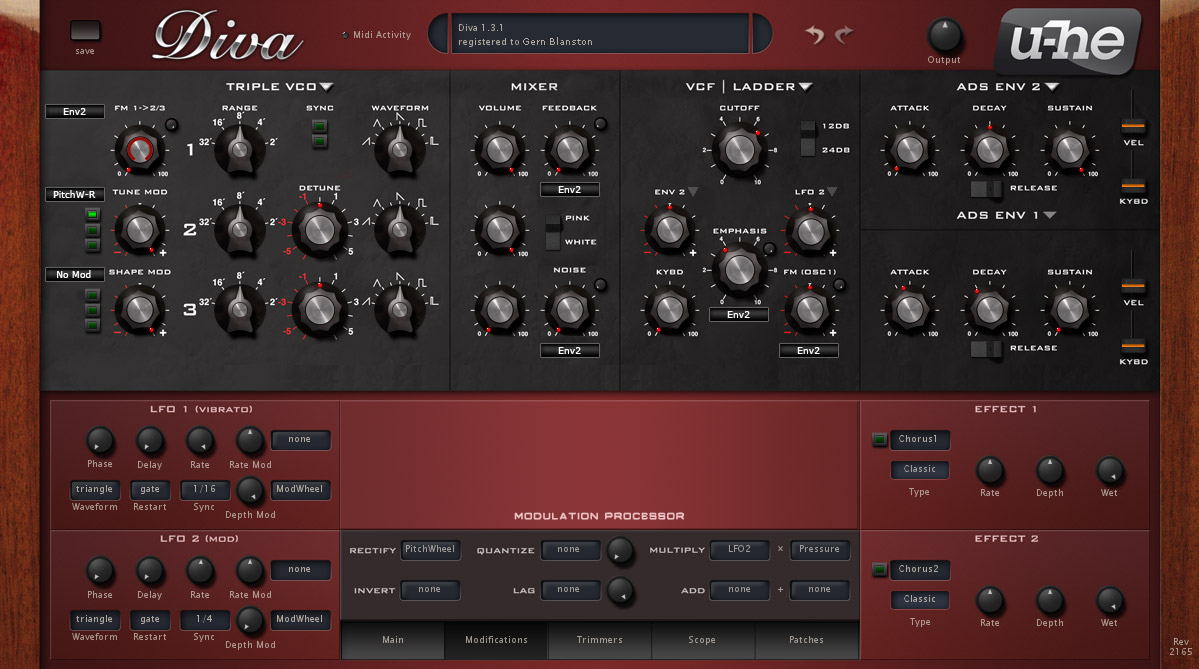Adjust ADS Env 2 KYBD slider
Image resolution: width=1199 pixels, height=669 pixels.
tap(1133, 184)
